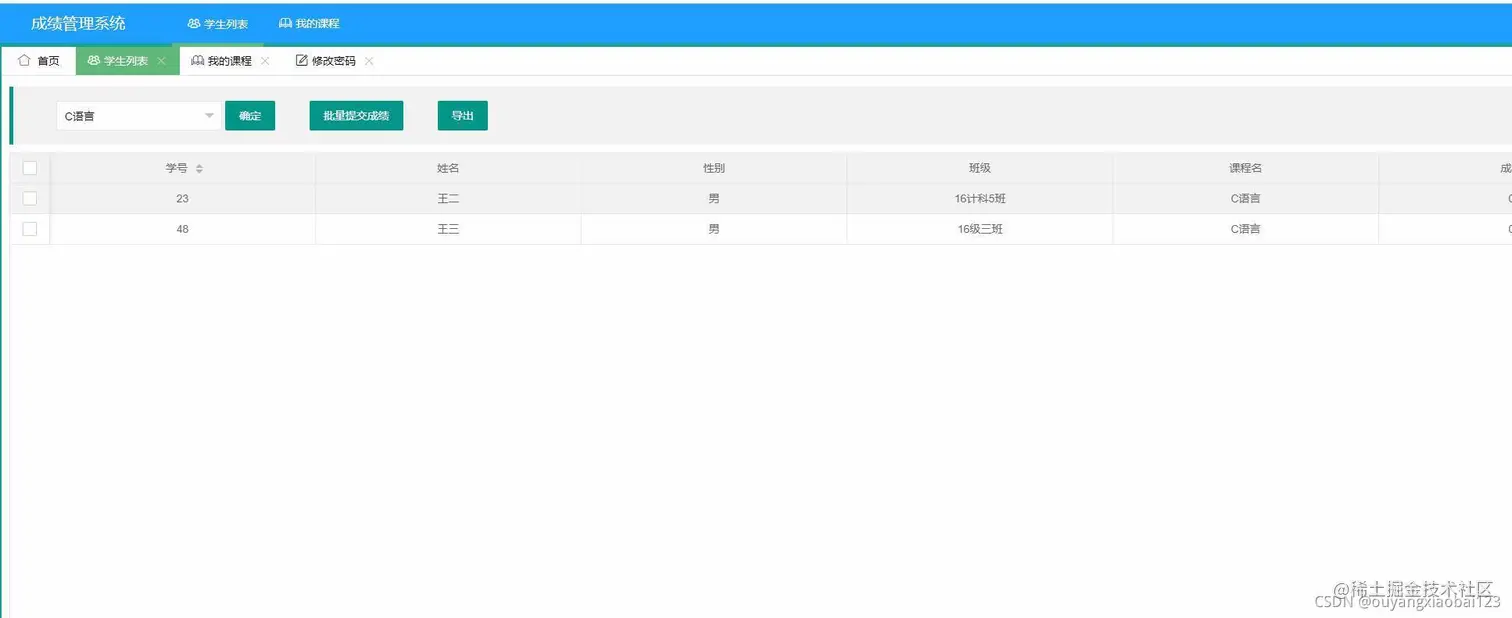The width and height of the screenshot is (1512, 618).
Task: Click the home icon on 首页 tab
Action: pyautogui.click(x=24, y=60)
